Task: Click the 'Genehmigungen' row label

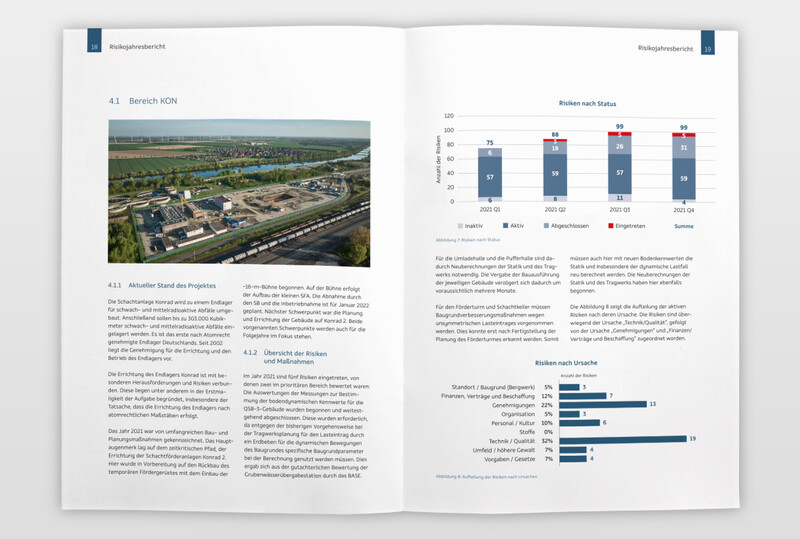Action: coord(513,405)
